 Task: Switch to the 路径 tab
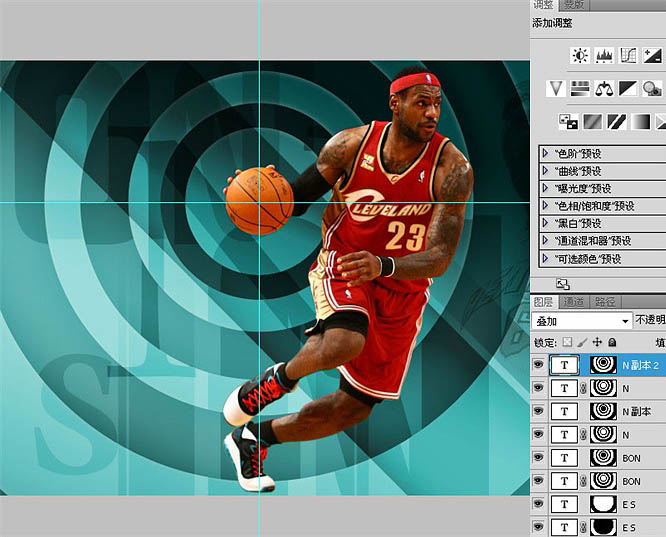605,302
